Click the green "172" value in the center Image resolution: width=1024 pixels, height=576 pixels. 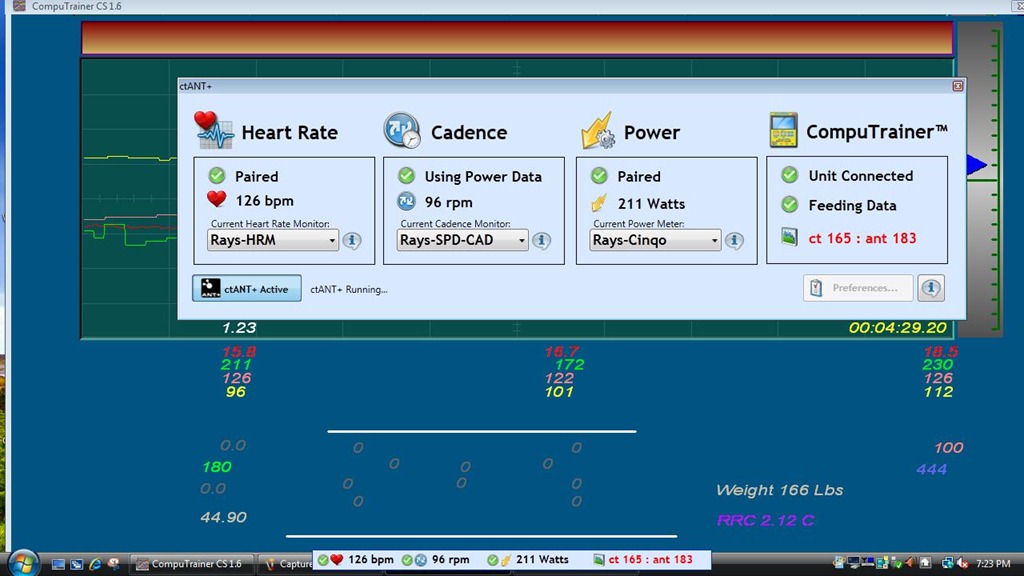pos(569,364)
